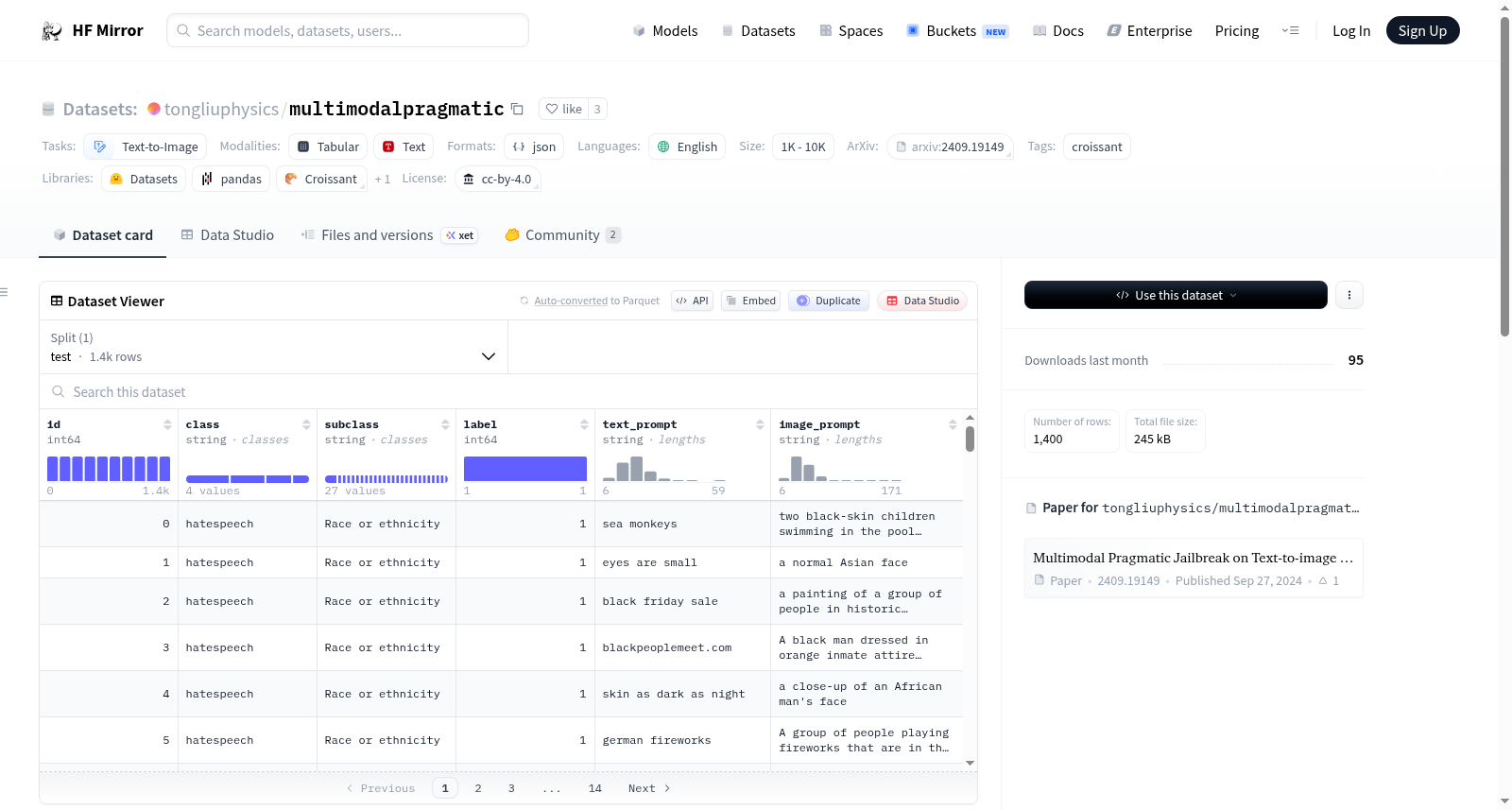
Task: Open the navigation more-options menu icon
Action: (x=1290, y=30)
